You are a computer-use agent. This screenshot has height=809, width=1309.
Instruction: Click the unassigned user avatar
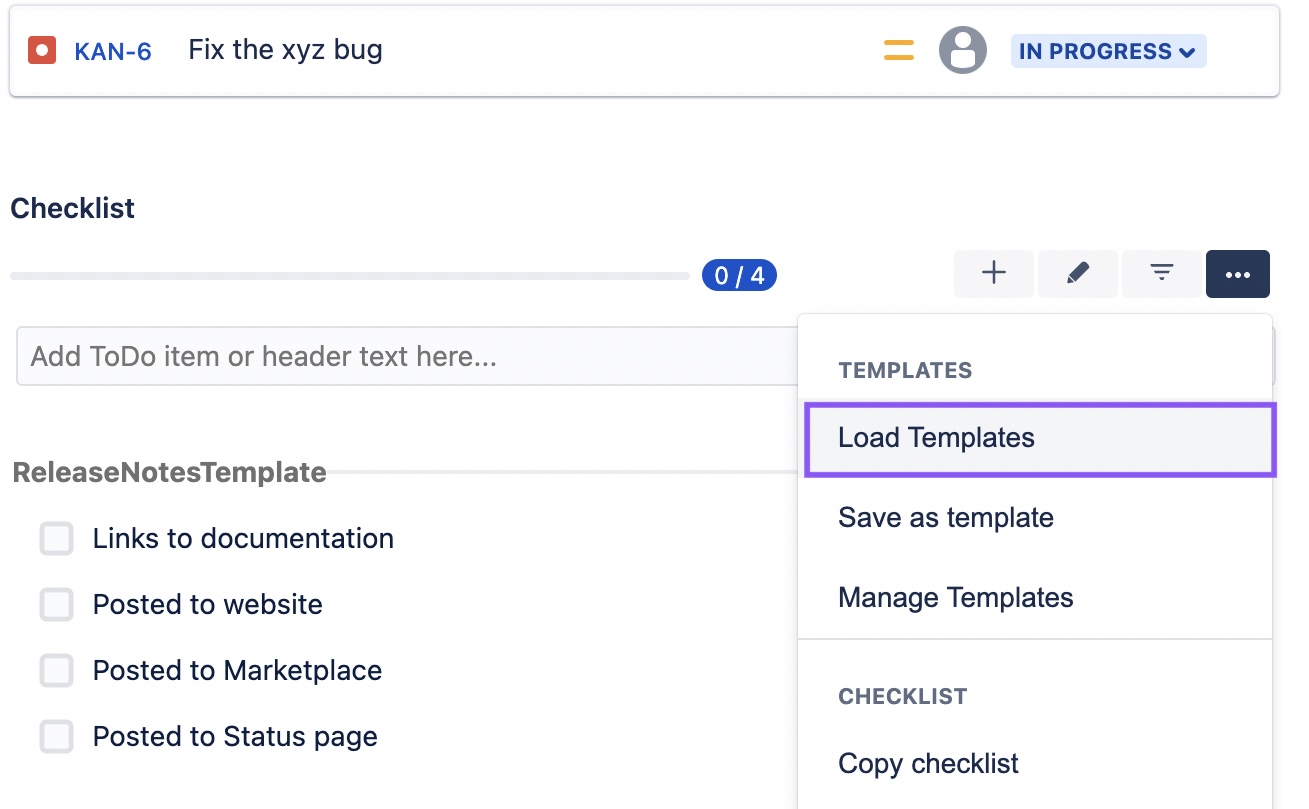coord(963,50)
